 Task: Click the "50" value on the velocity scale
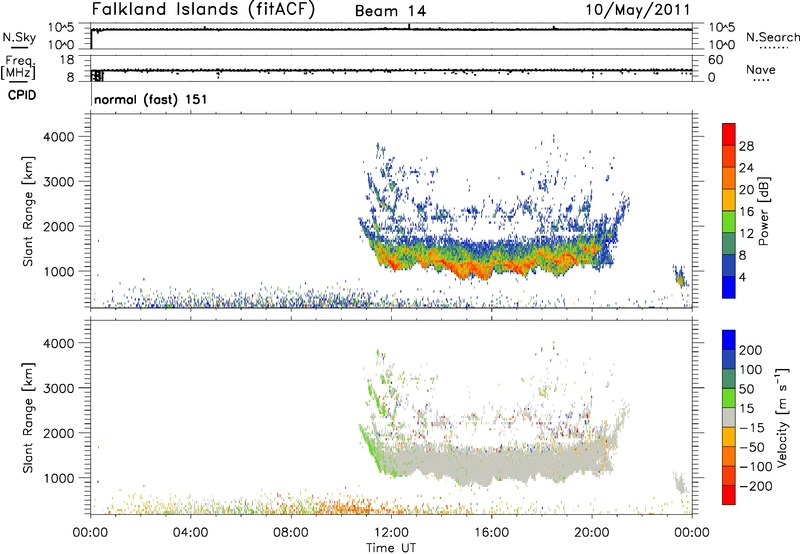pos(746,389)
